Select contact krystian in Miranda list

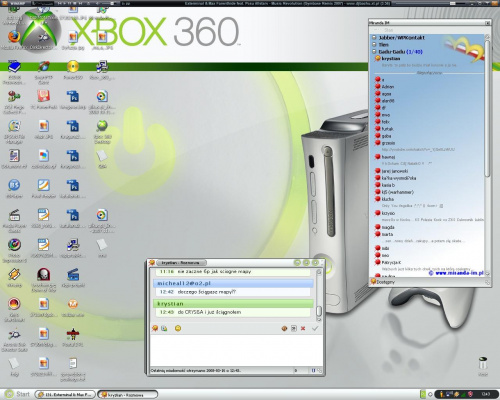[x=390, y=59]
